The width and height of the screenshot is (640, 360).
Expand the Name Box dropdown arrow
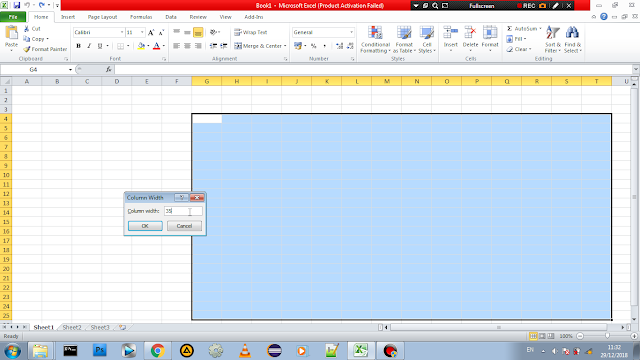point(70,69)
